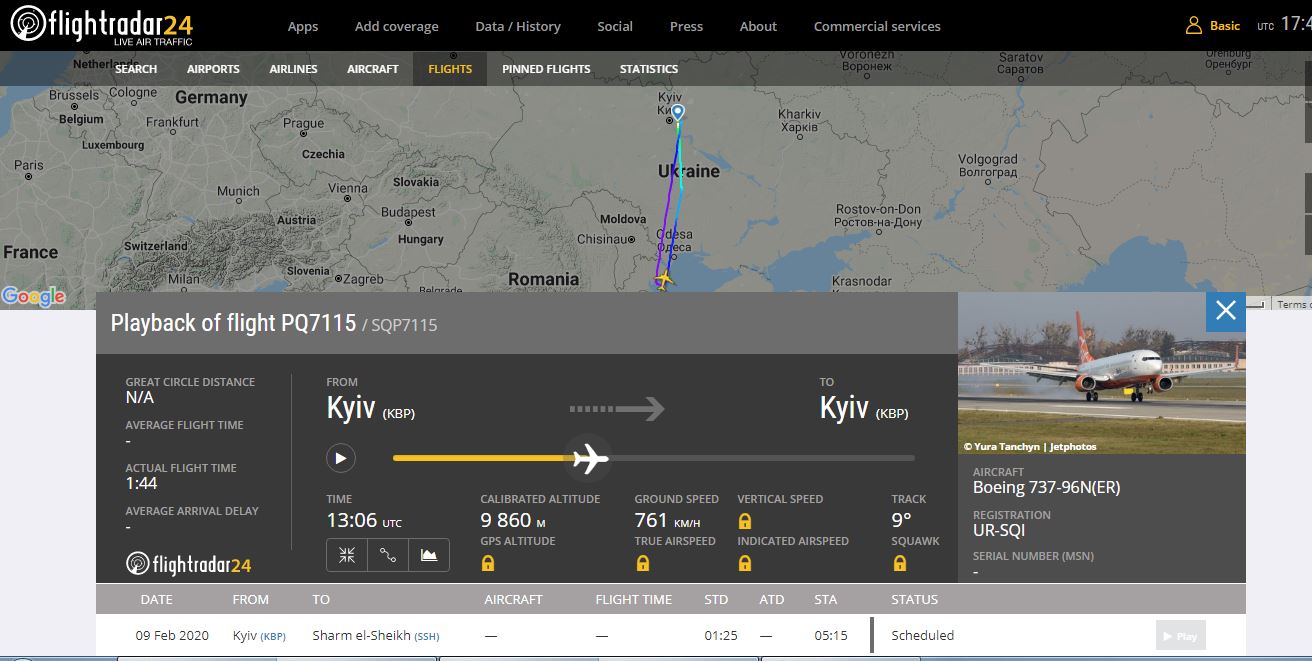Image resolution: width=1312 pixels, height=661 pixels.
Task: Click the GPS Altitude lock icon
Action: pos(488,563)
